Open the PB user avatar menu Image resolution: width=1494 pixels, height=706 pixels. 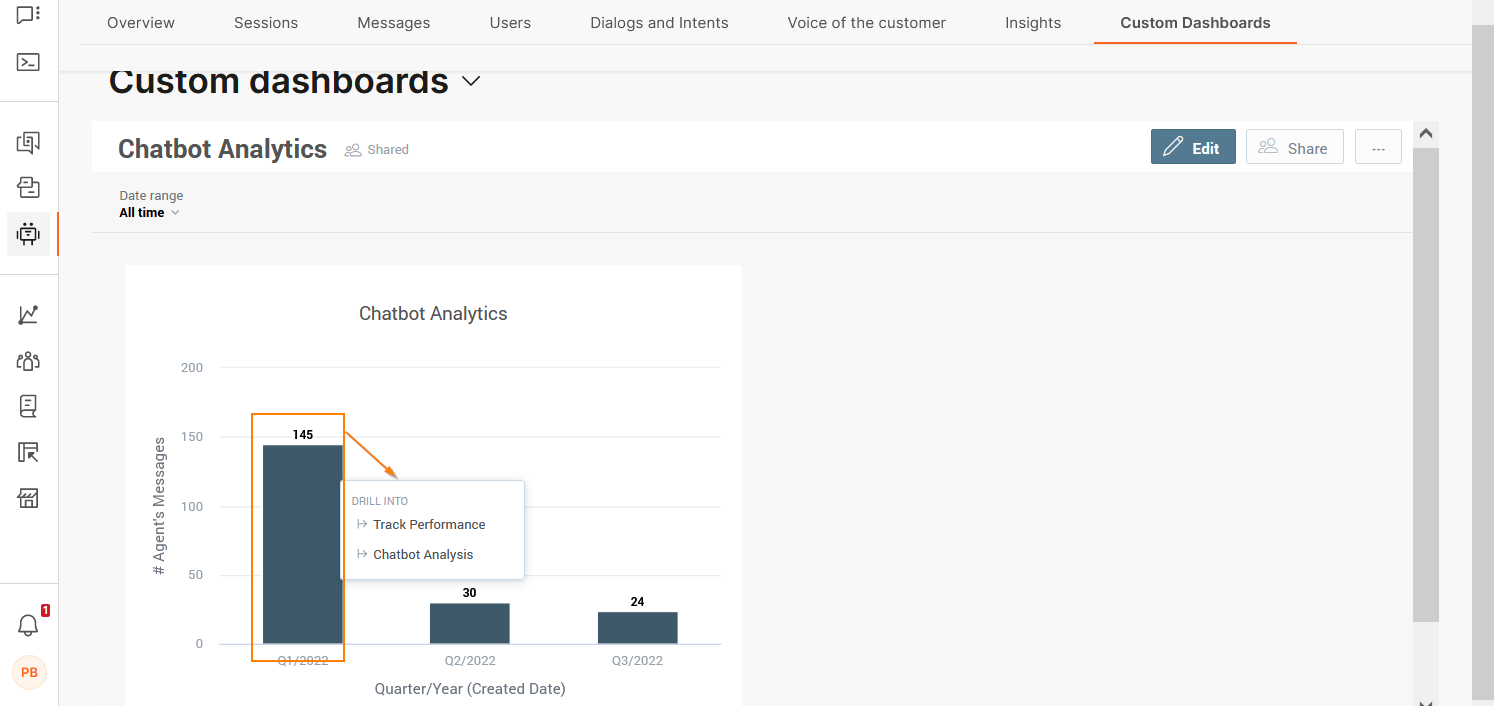click(29, 672)
